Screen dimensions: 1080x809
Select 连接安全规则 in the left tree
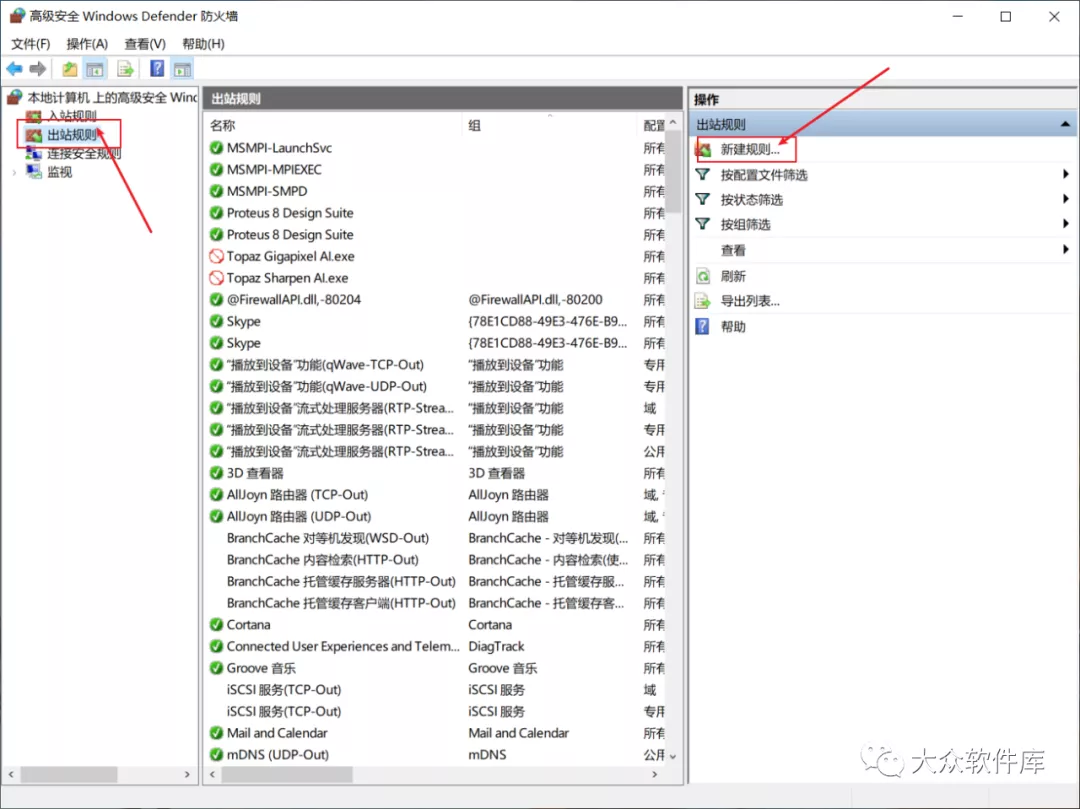click(84, 153)
